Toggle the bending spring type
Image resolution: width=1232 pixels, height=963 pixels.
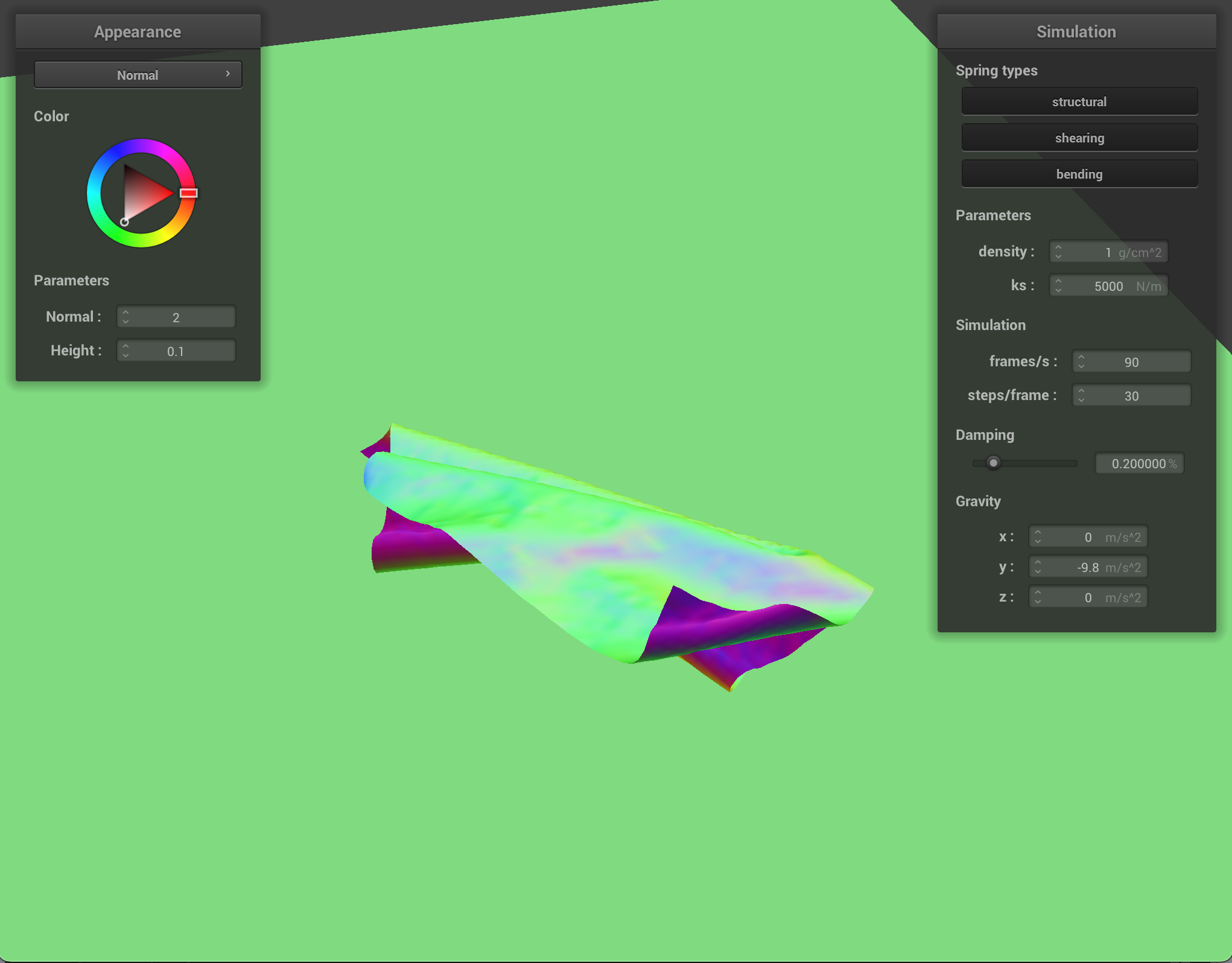[x=1079, y=174]
